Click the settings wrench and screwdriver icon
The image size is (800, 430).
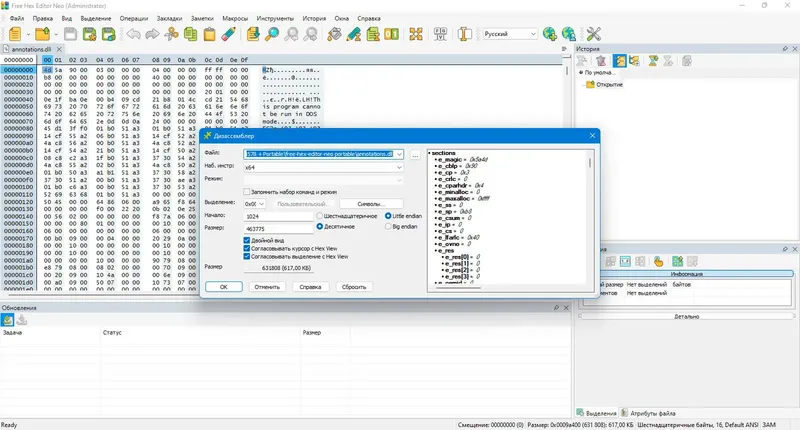click(593, 34)
